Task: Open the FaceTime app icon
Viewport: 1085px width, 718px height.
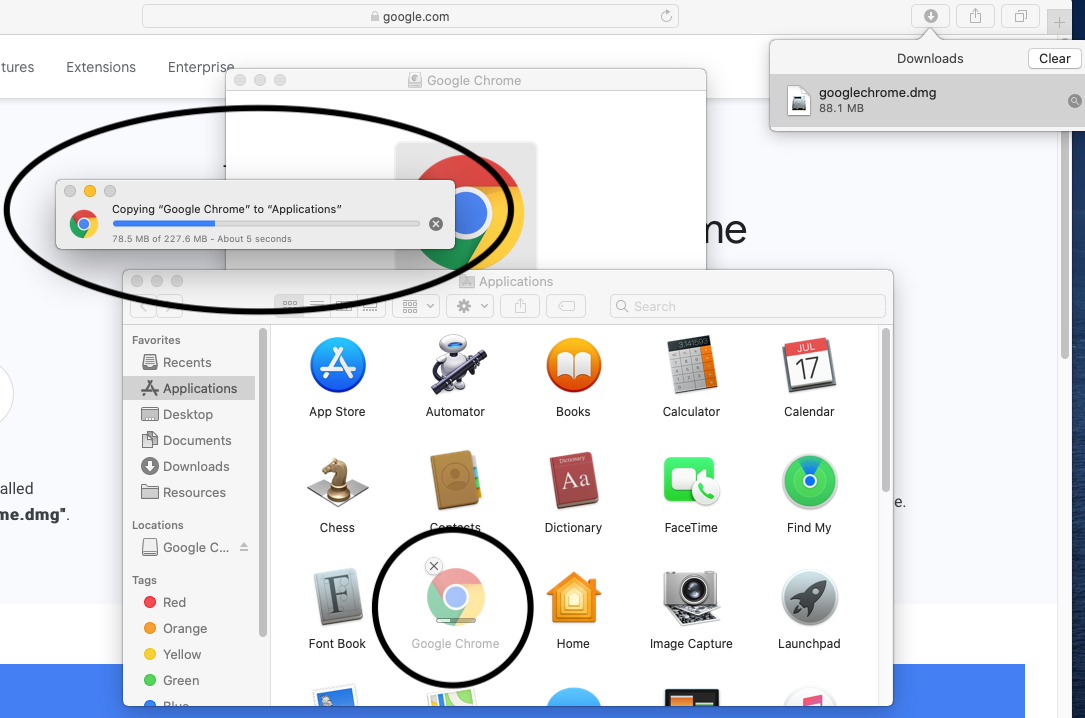Action: click(691, 481)
